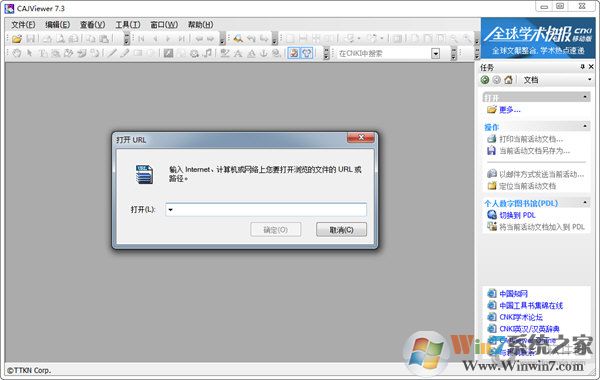This screenshot has width=600, height=380.
Task: Click the URL document icon in dialog
Action: pos(145,174)
